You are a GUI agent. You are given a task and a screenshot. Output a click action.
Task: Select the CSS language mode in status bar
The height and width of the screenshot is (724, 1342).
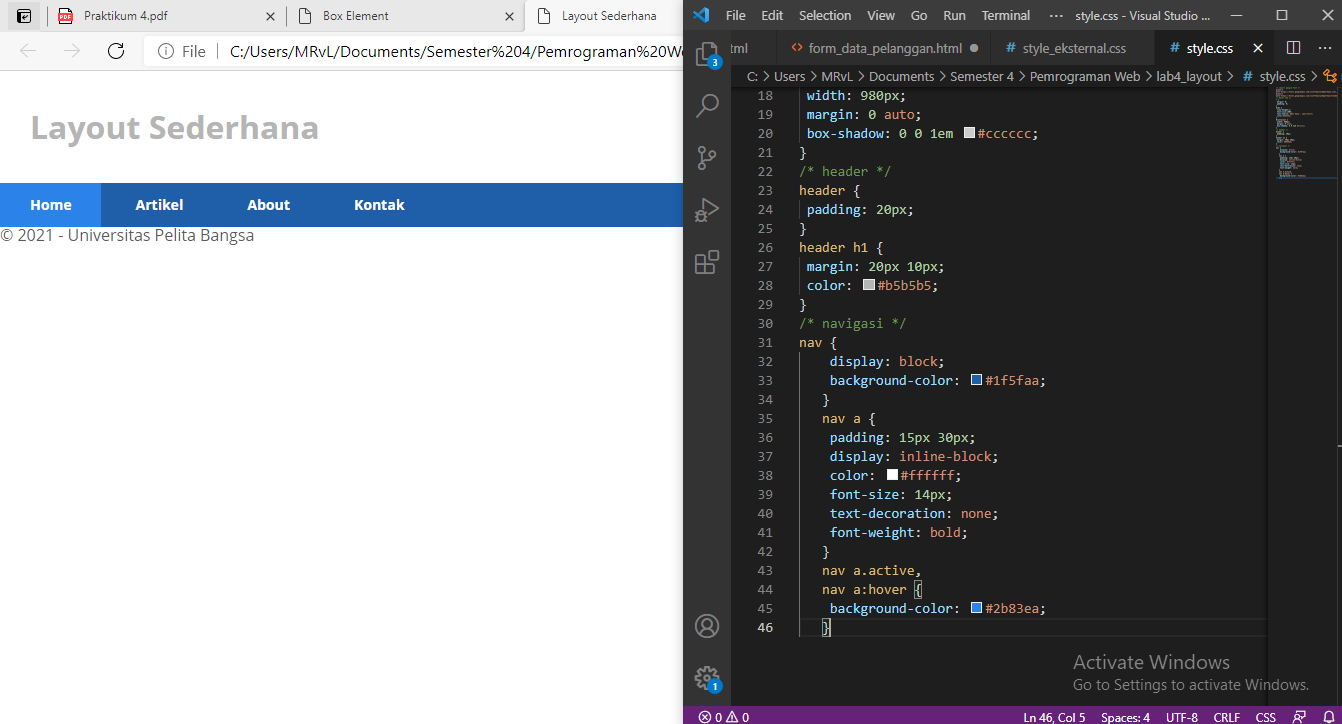tap(1265, 716)
